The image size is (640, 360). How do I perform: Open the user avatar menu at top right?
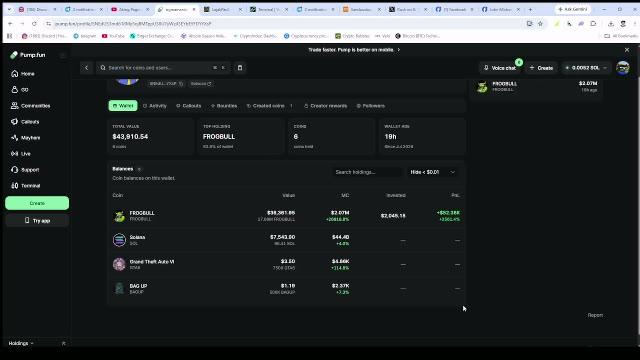coord(623,68)
